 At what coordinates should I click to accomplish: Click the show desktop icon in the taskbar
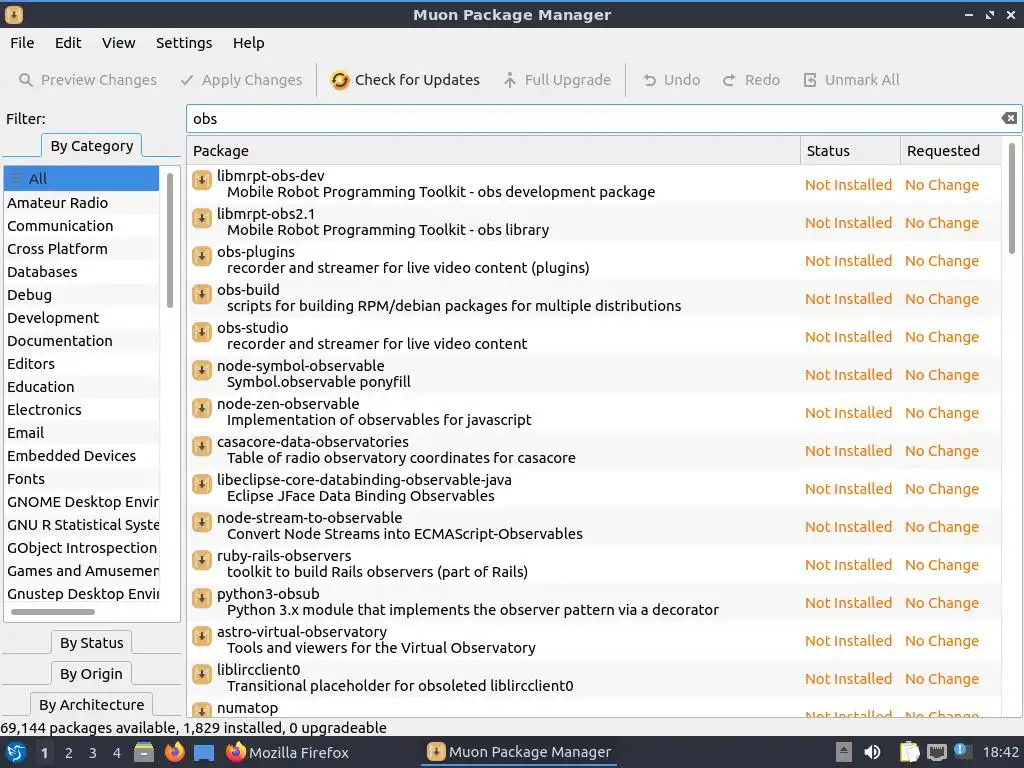click(x=204, y=752)
